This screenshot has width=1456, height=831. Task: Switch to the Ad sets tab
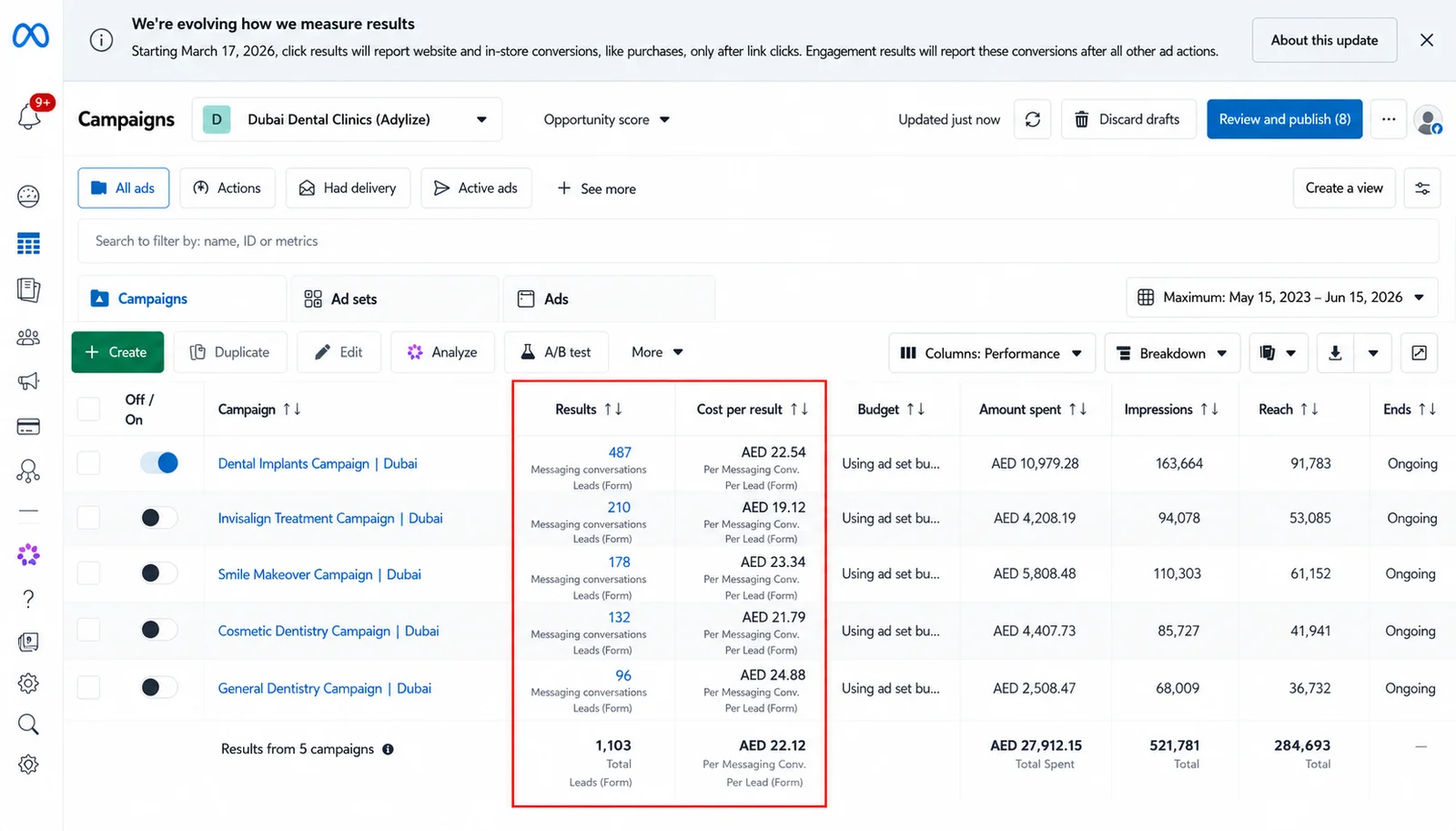point(395,299)
